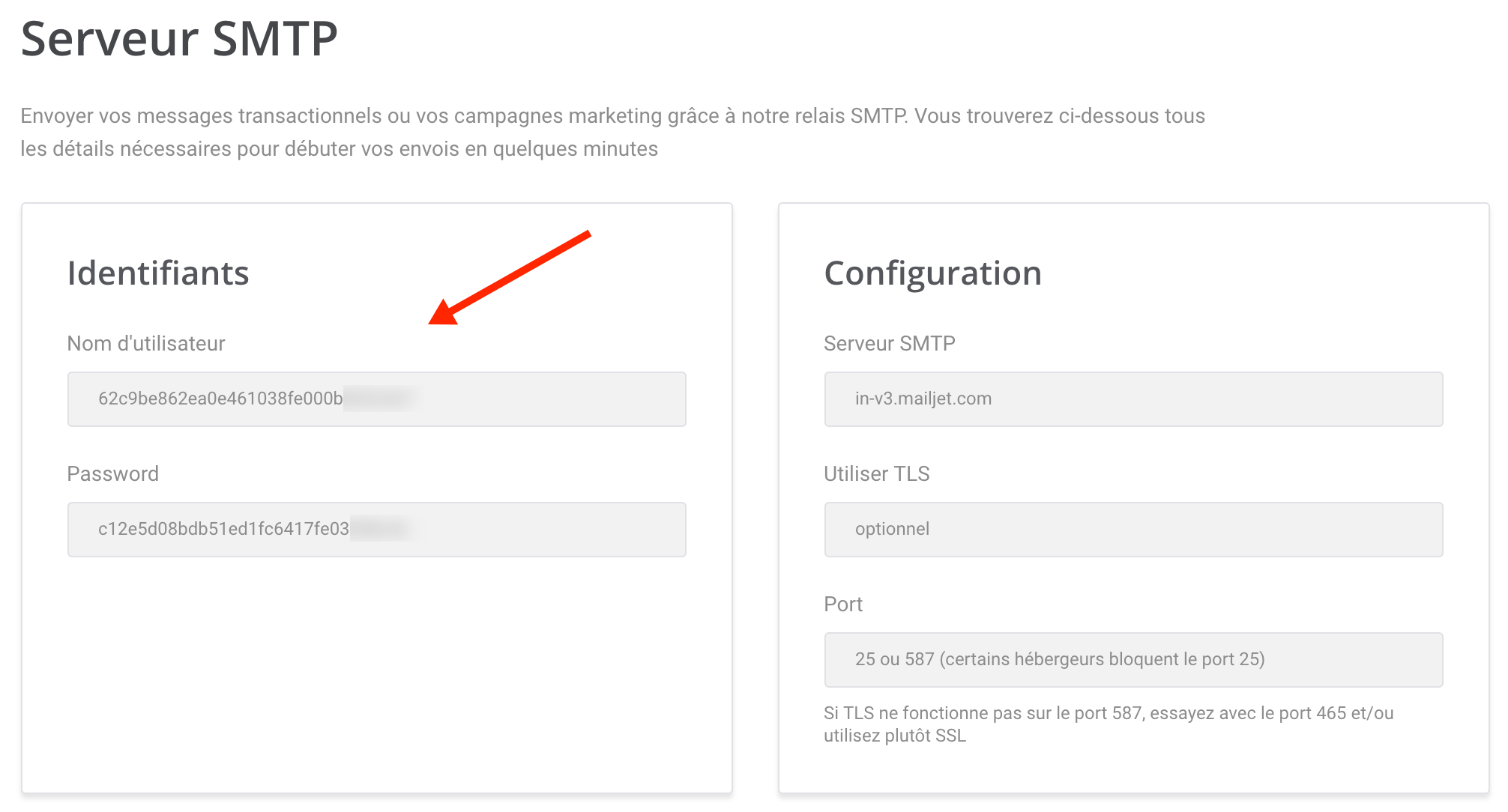Click the 'Serveur SMTP' field label
Image resolution: width=1508 pixels, height=812 pixels.
click(x=890, y=343)
